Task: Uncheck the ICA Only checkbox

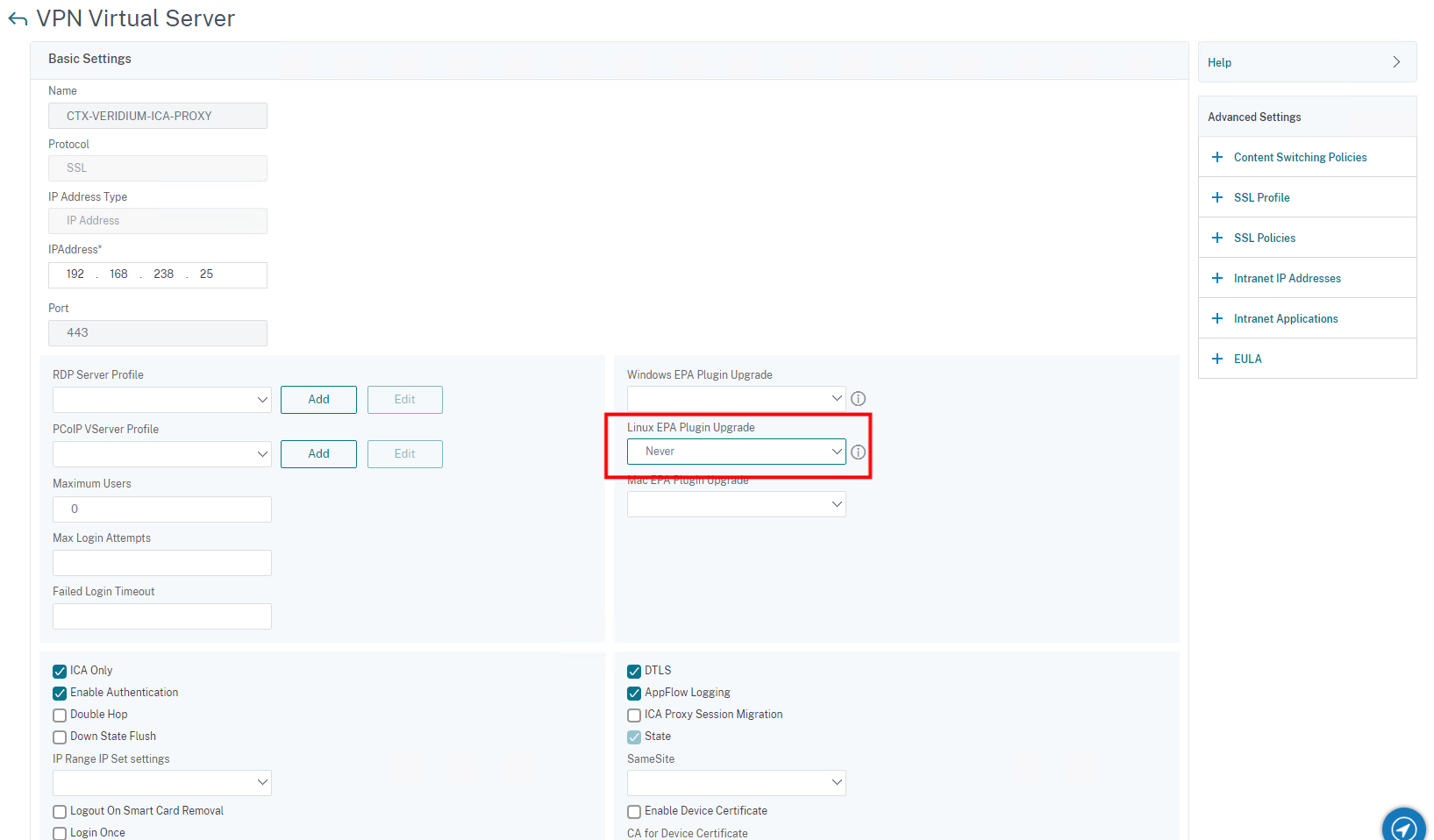Action: click(59, 671)
